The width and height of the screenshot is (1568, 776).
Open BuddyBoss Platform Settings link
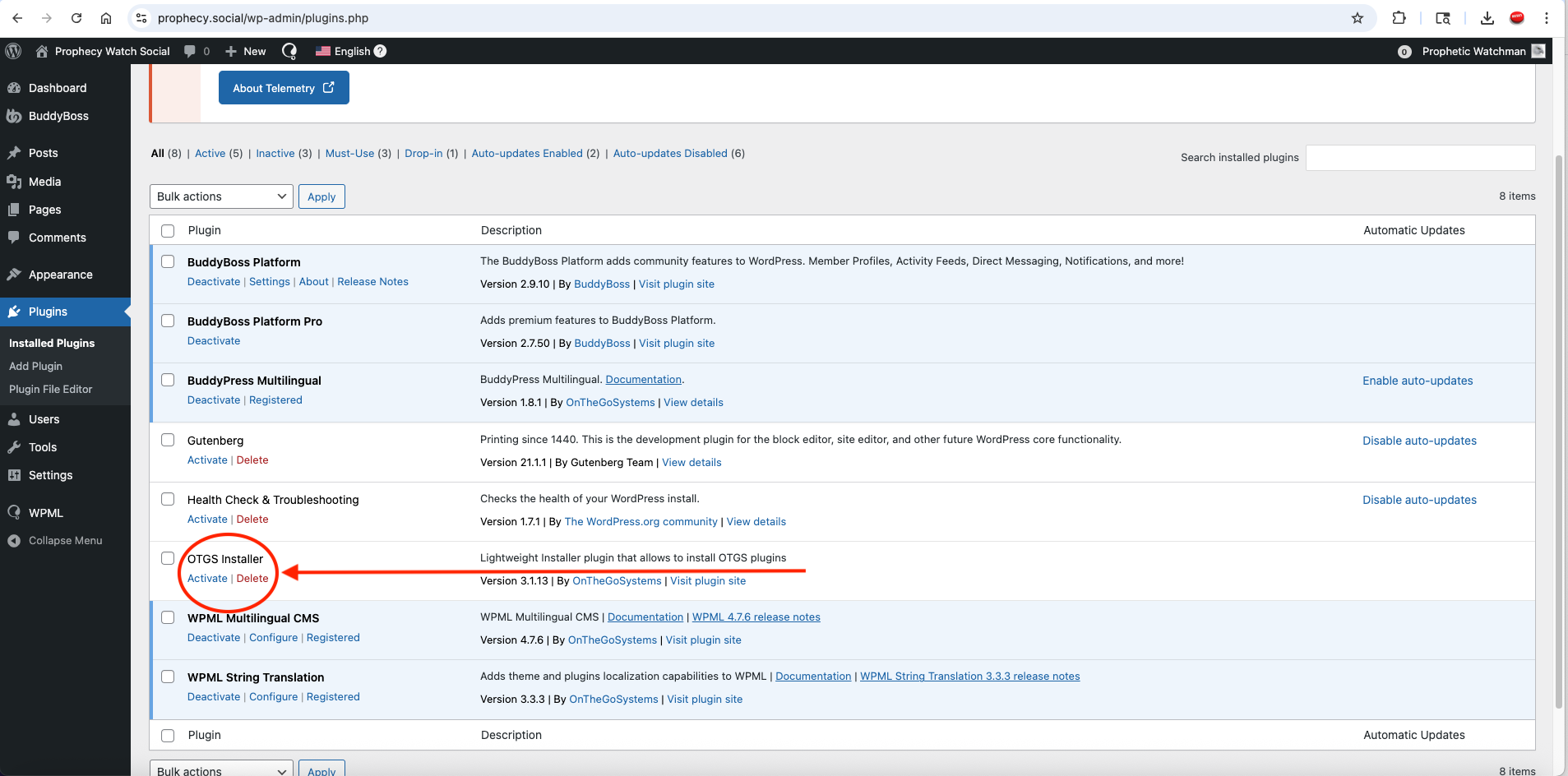point(270,282)
